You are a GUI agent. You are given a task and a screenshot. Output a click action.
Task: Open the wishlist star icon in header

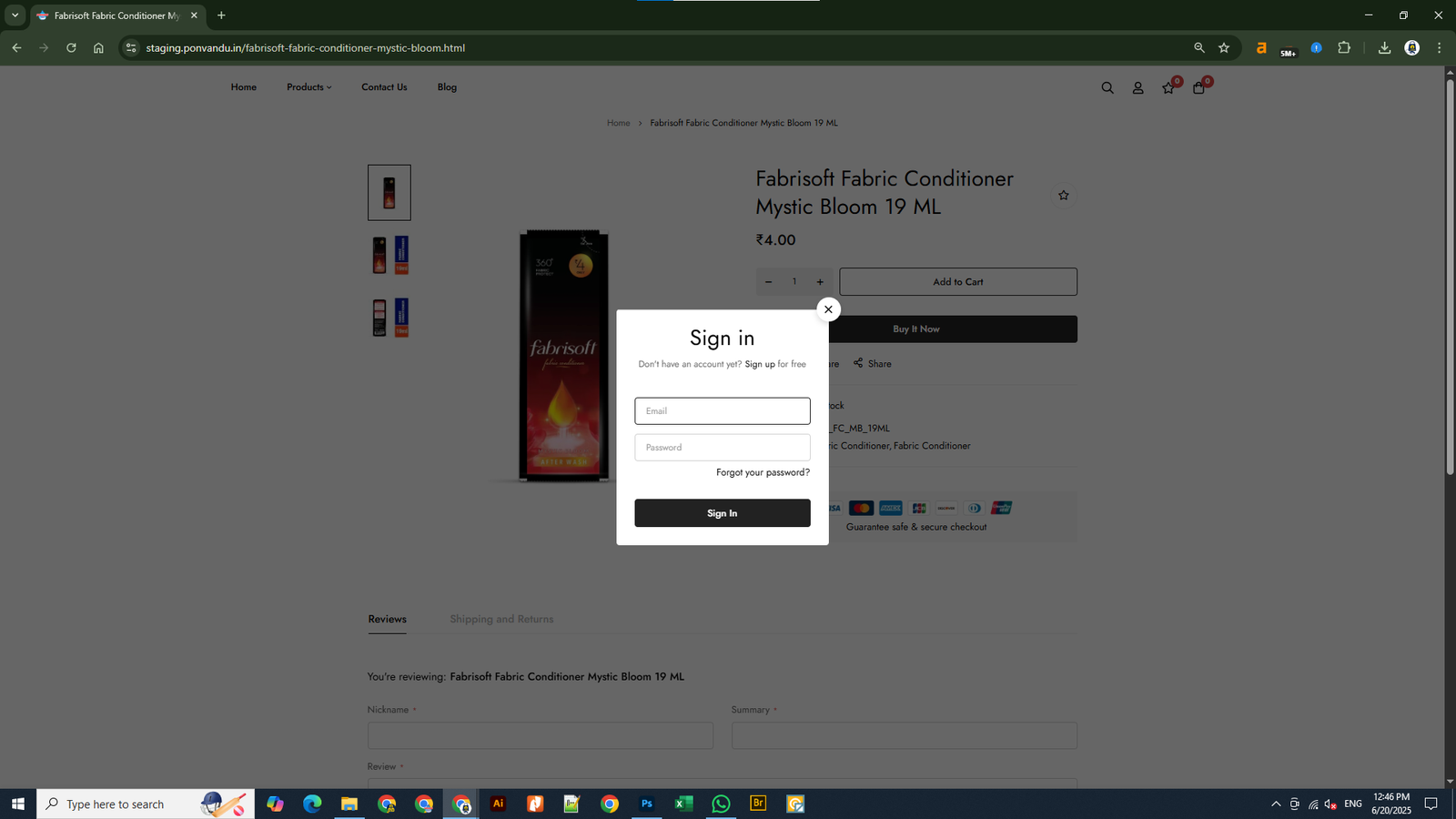tap(1168, 88)
